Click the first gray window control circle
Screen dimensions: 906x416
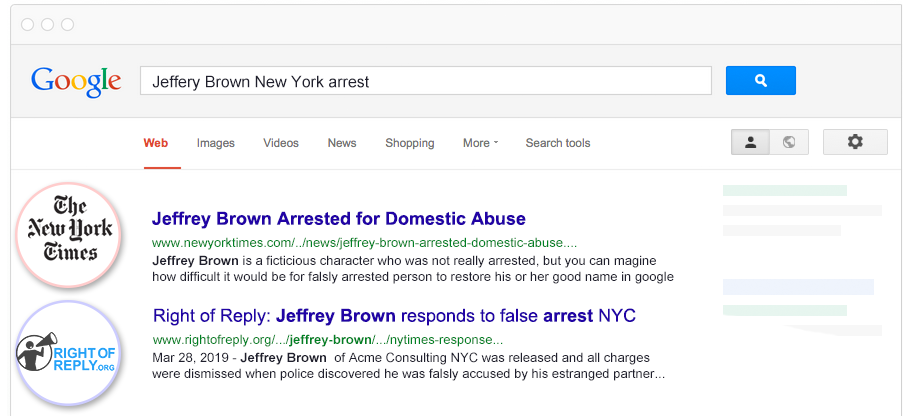(x=27, y=24)
